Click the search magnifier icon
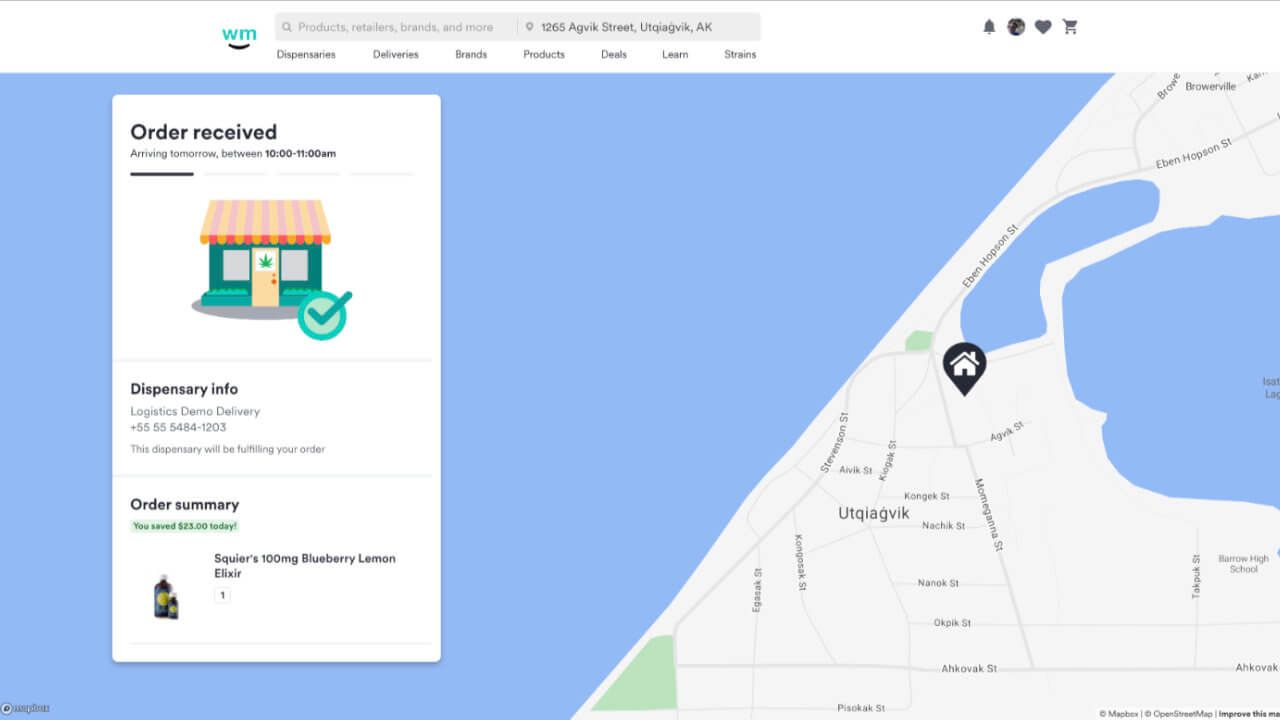This screenshot has width=1280, height=720. click(x=287, y=27)
